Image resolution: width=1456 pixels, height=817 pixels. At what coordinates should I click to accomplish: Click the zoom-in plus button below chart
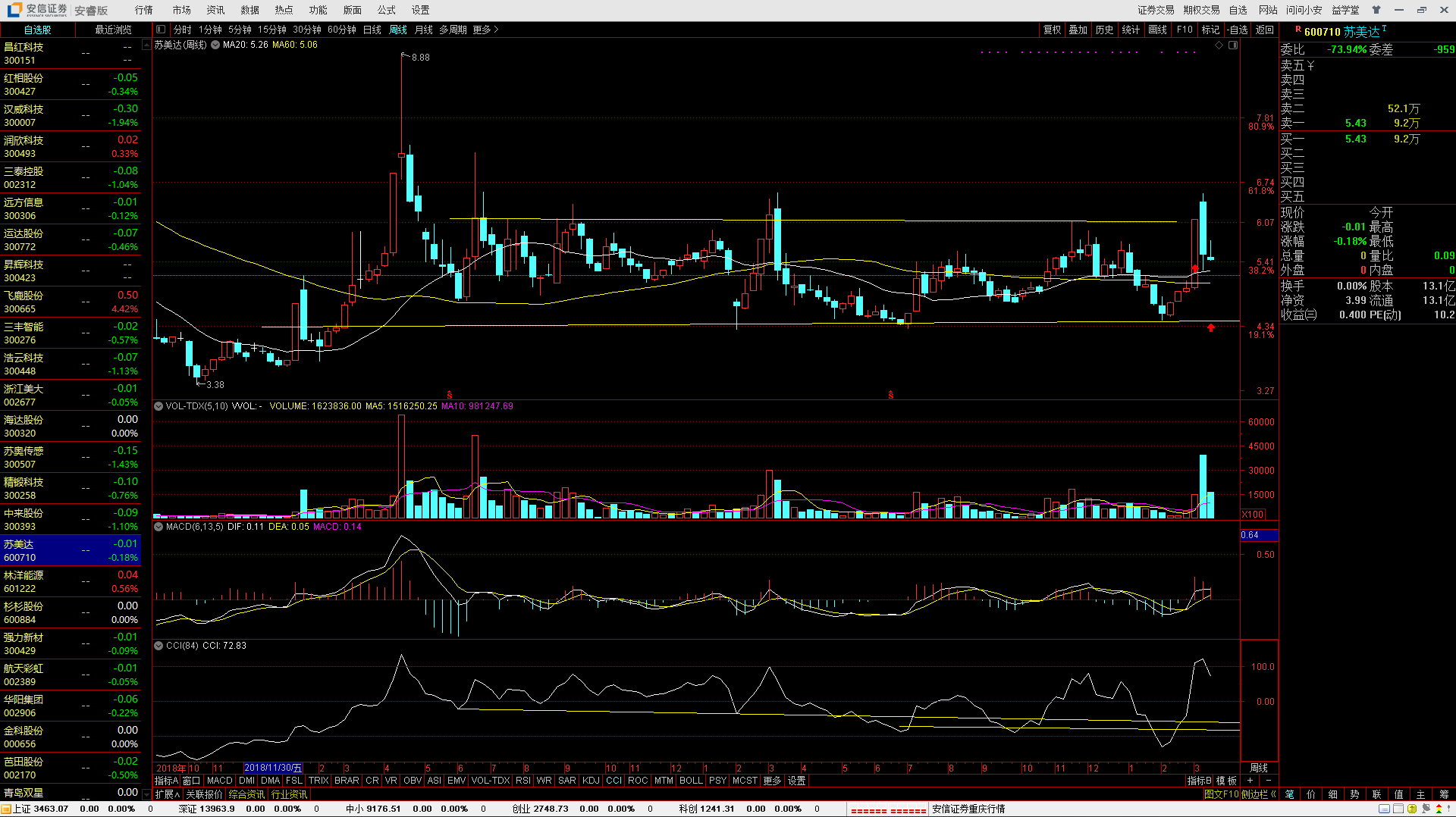(x=1250, y=781)
